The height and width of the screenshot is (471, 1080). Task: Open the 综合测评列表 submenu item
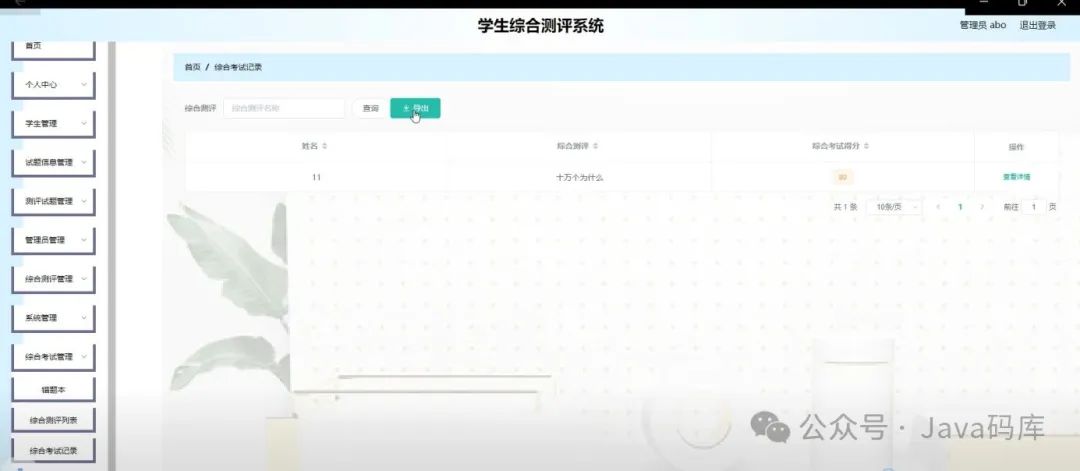[54, 420]
